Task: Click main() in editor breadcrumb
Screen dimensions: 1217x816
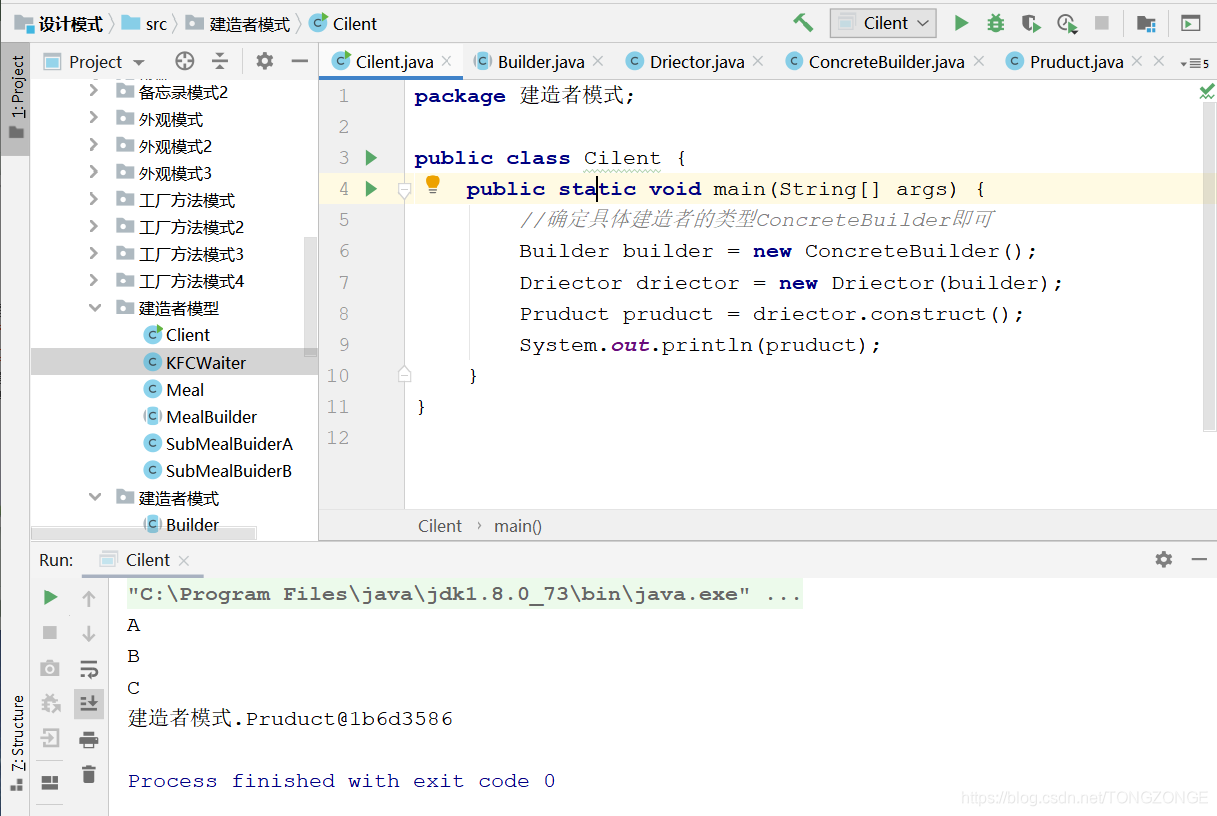Action: (x=518, y=526)
